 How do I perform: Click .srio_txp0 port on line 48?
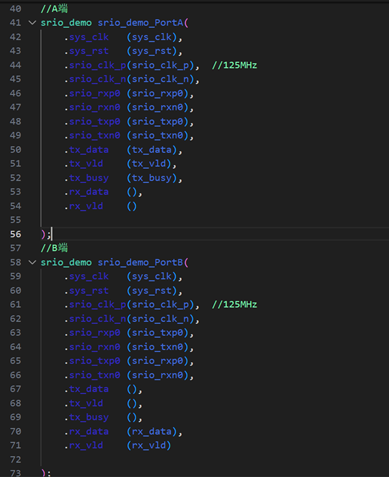click(x=92, y=121)
